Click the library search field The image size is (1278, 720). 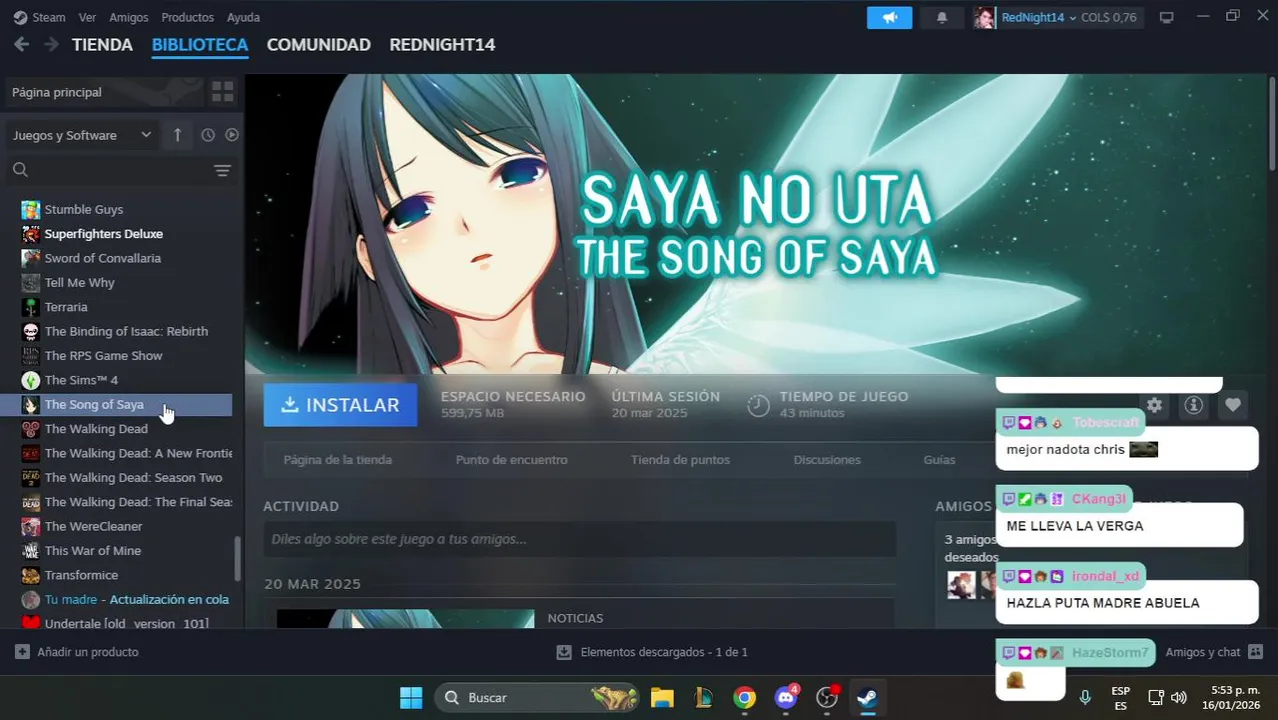(x=106, y=170)
